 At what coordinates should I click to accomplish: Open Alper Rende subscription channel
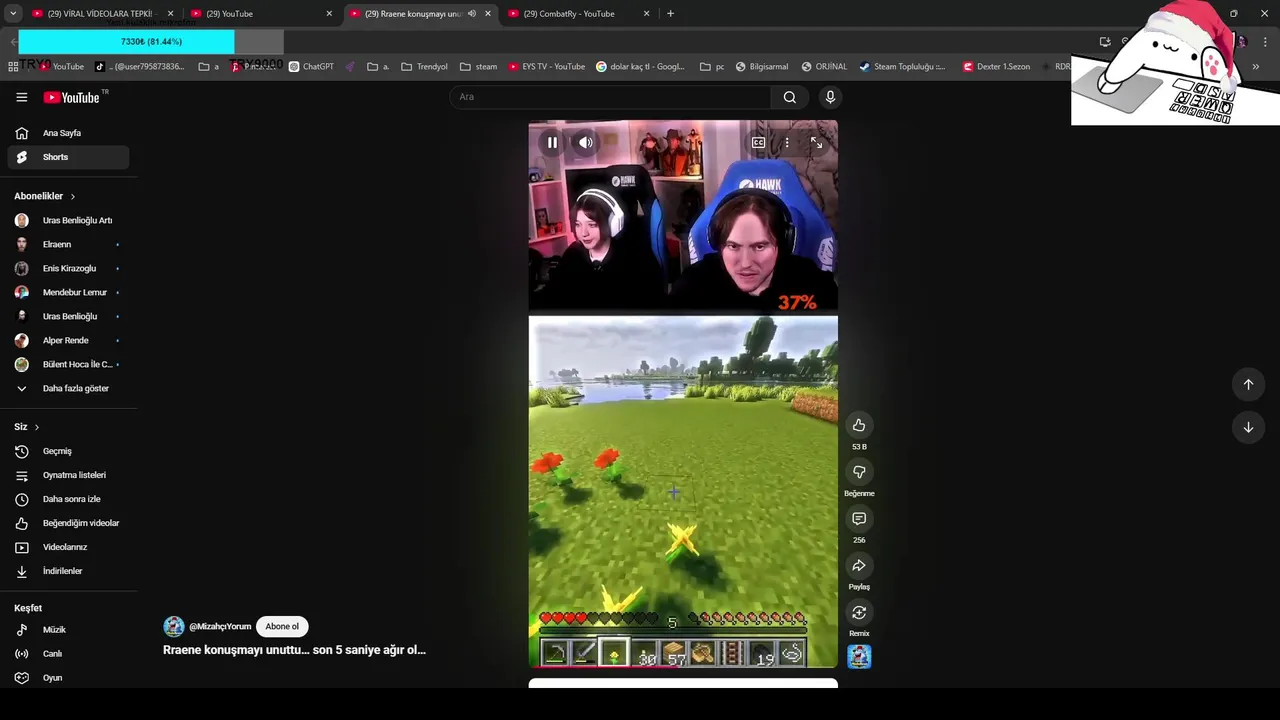pyautogui.click(x=68, y=340)
